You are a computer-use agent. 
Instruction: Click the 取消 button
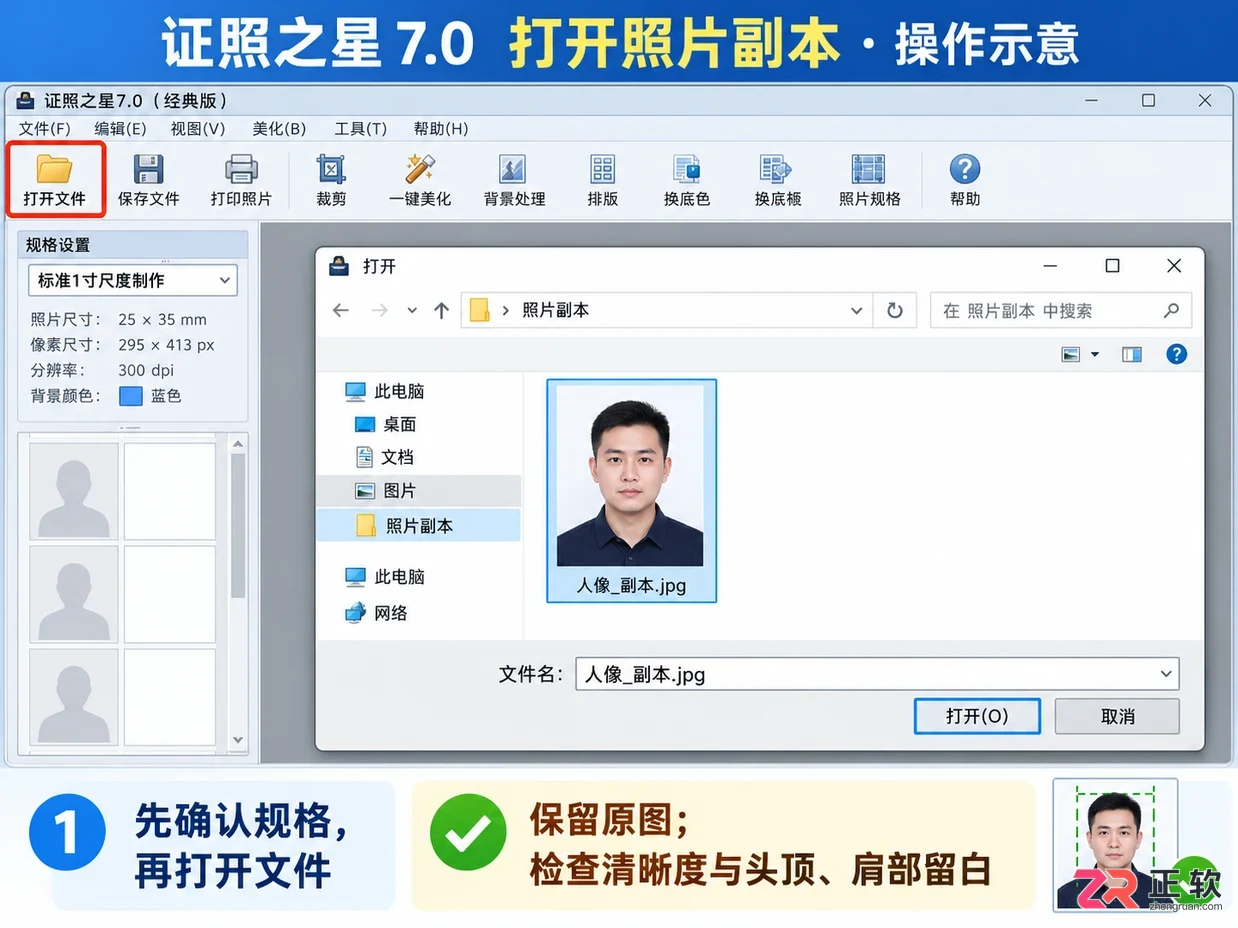(1117, 717)
